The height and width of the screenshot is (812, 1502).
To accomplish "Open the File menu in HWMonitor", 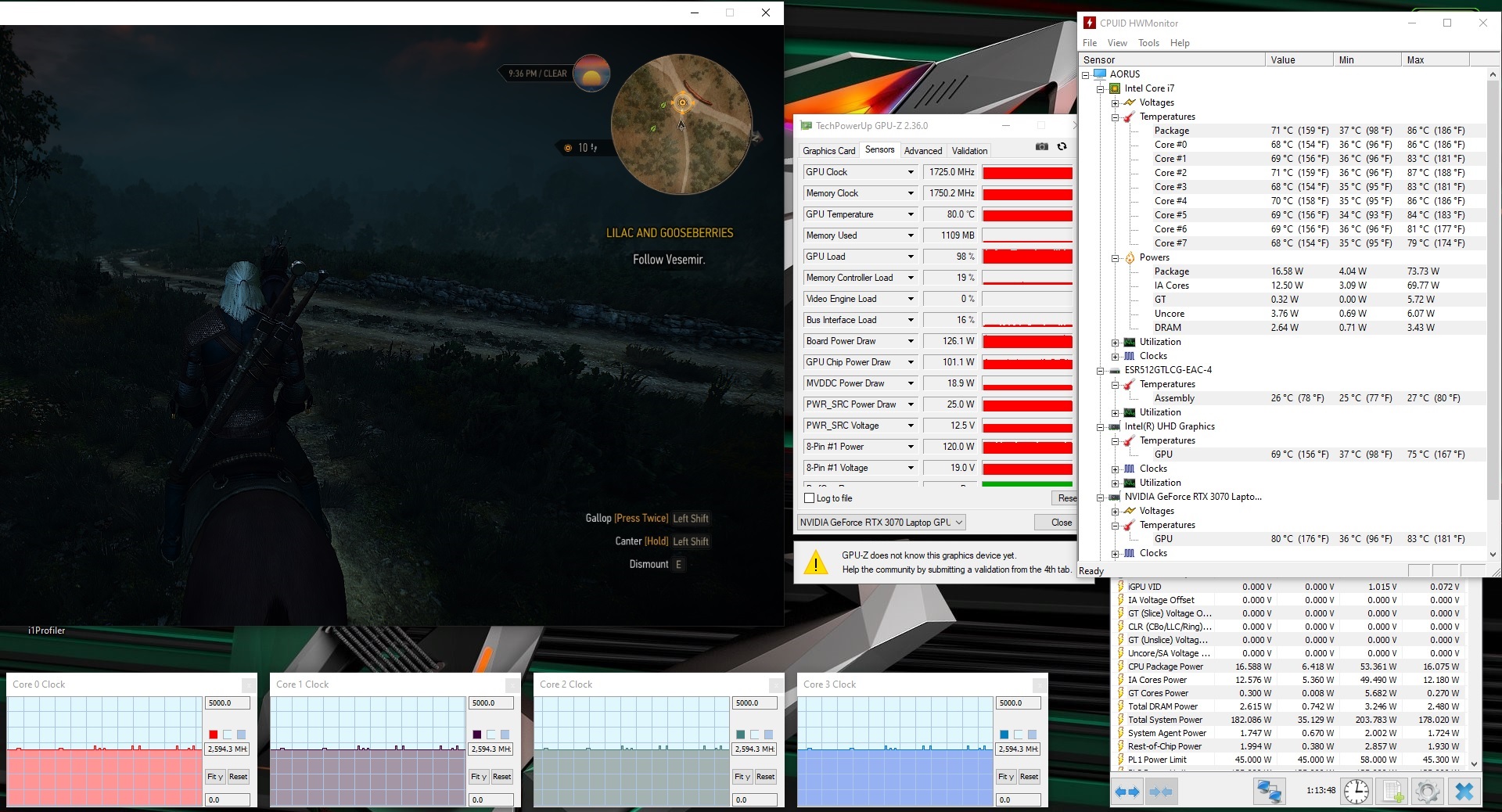I will pyautogui.click(x=1090, y=43).
